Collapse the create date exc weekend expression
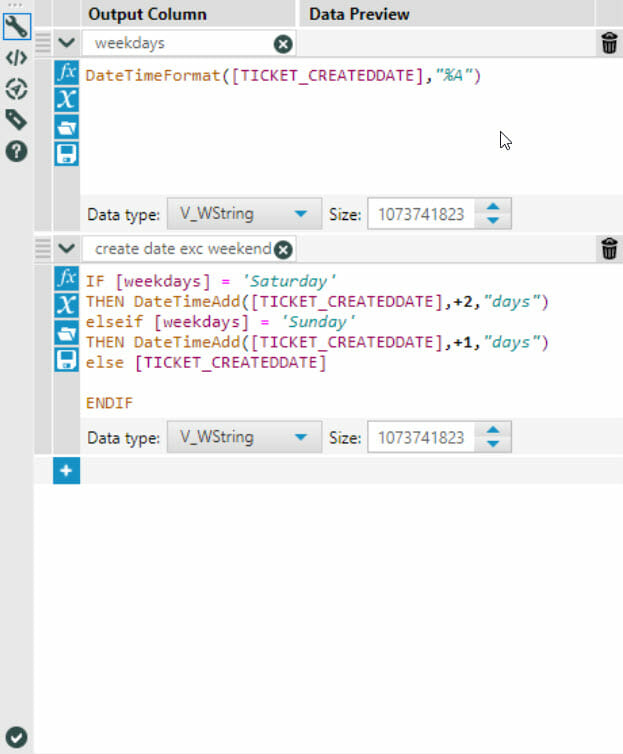Image resolution: width=623 pixels, height=754 pixels. [66, 249]
